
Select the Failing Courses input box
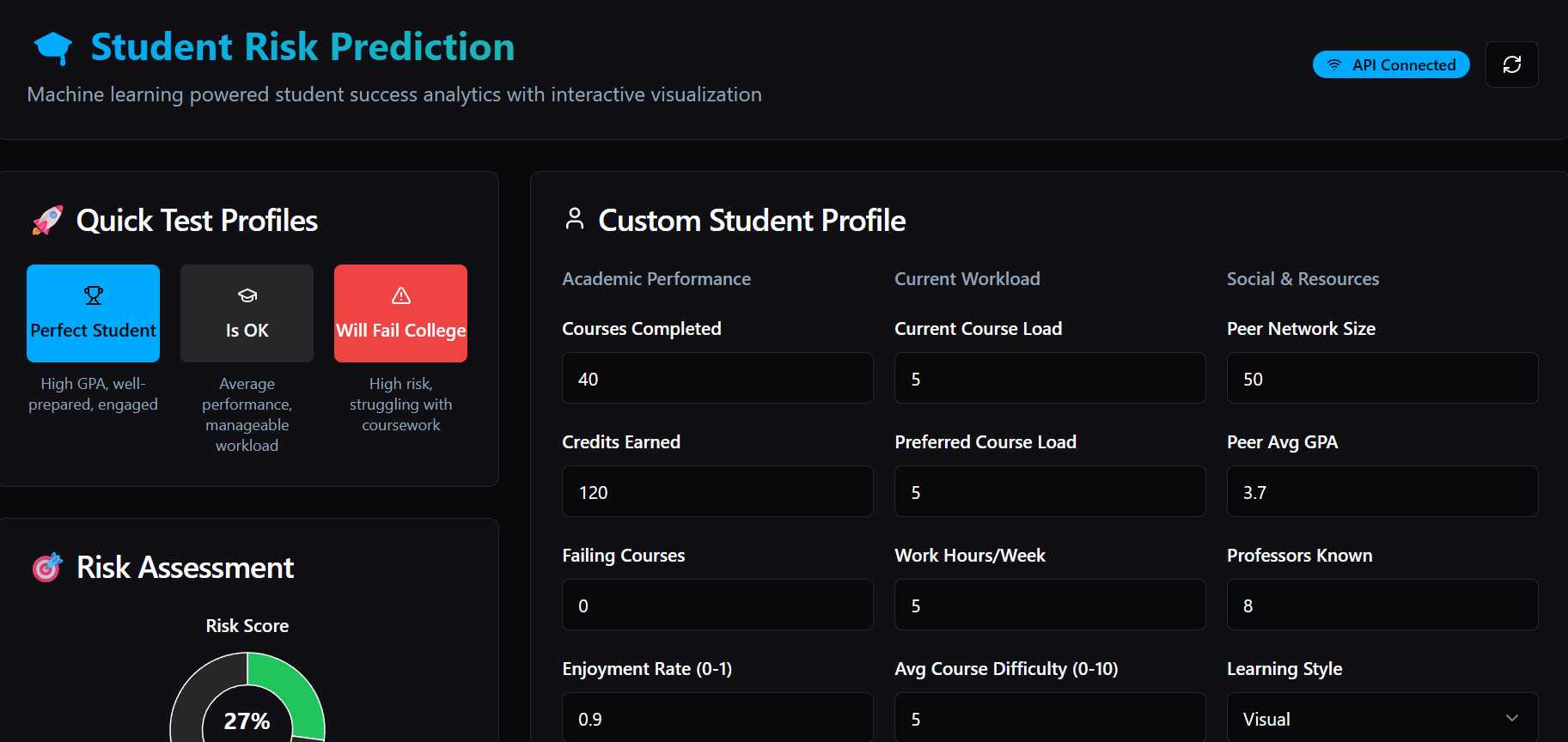717,605
